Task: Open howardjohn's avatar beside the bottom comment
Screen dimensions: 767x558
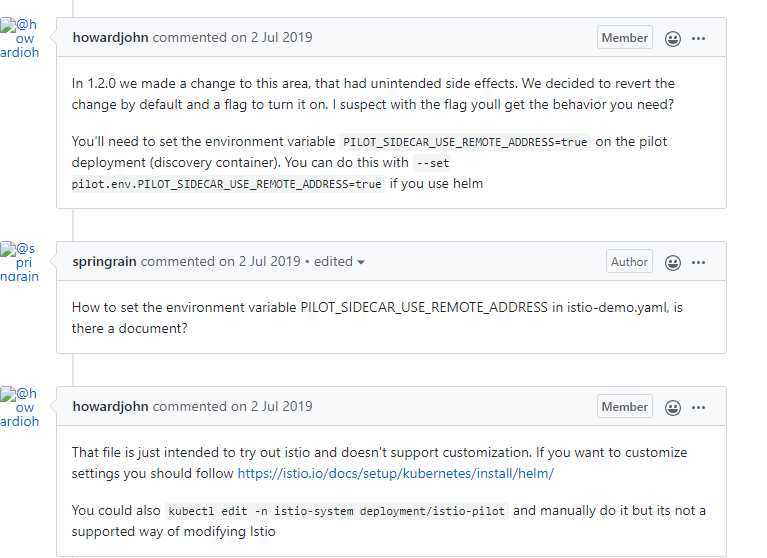Action: click(20, 407)
